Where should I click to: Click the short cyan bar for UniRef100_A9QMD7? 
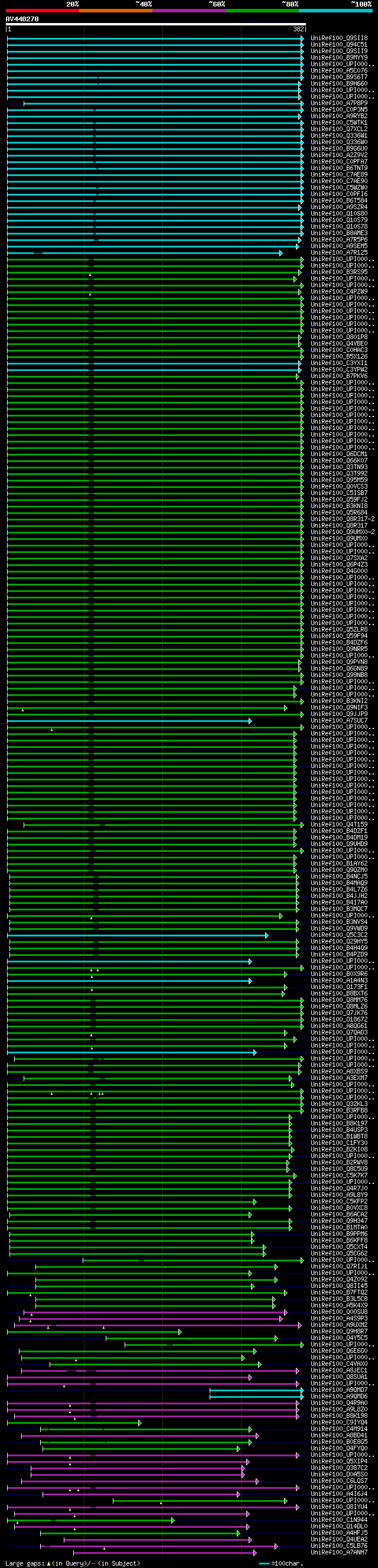point(256,1390)
